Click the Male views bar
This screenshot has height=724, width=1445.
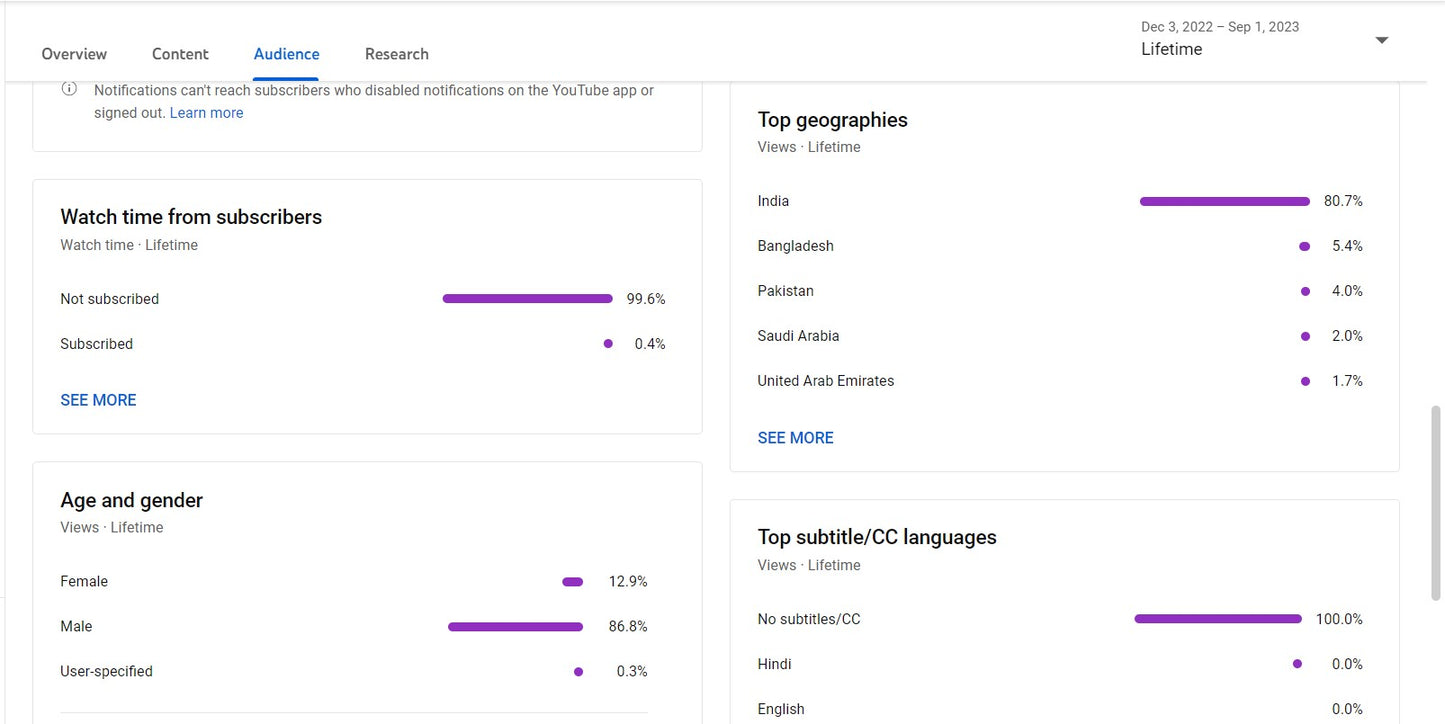point(515,627)
